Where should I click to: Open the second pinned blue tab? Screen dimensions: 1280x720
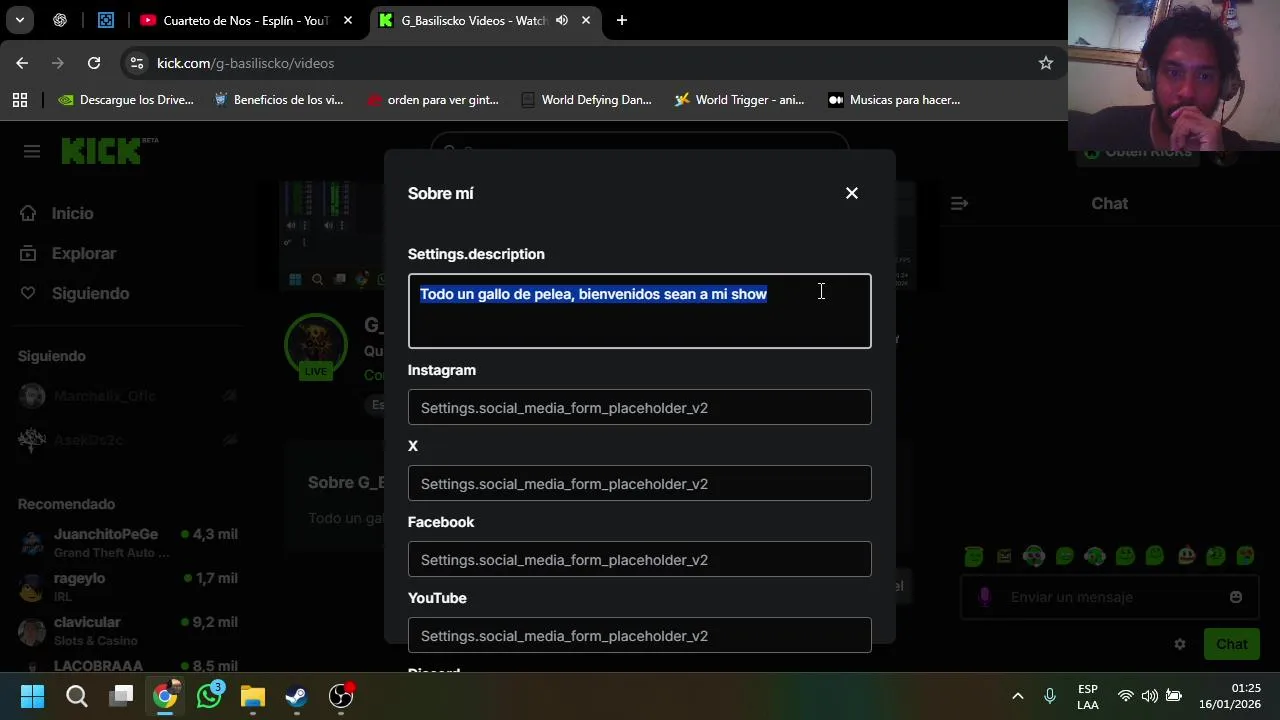pyautogui.click(x=106, y=20)
